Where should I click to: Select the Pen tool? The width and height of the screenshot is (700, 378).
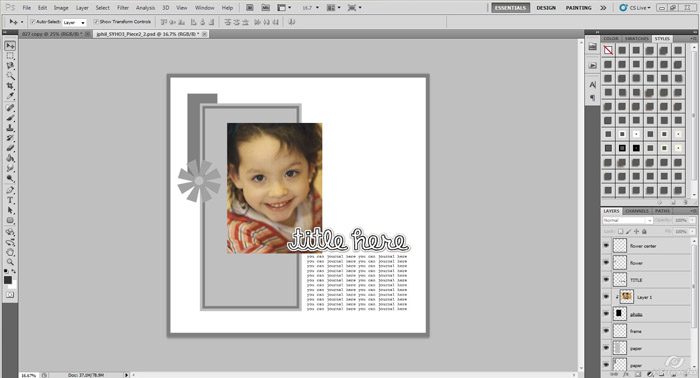point(10,190)
